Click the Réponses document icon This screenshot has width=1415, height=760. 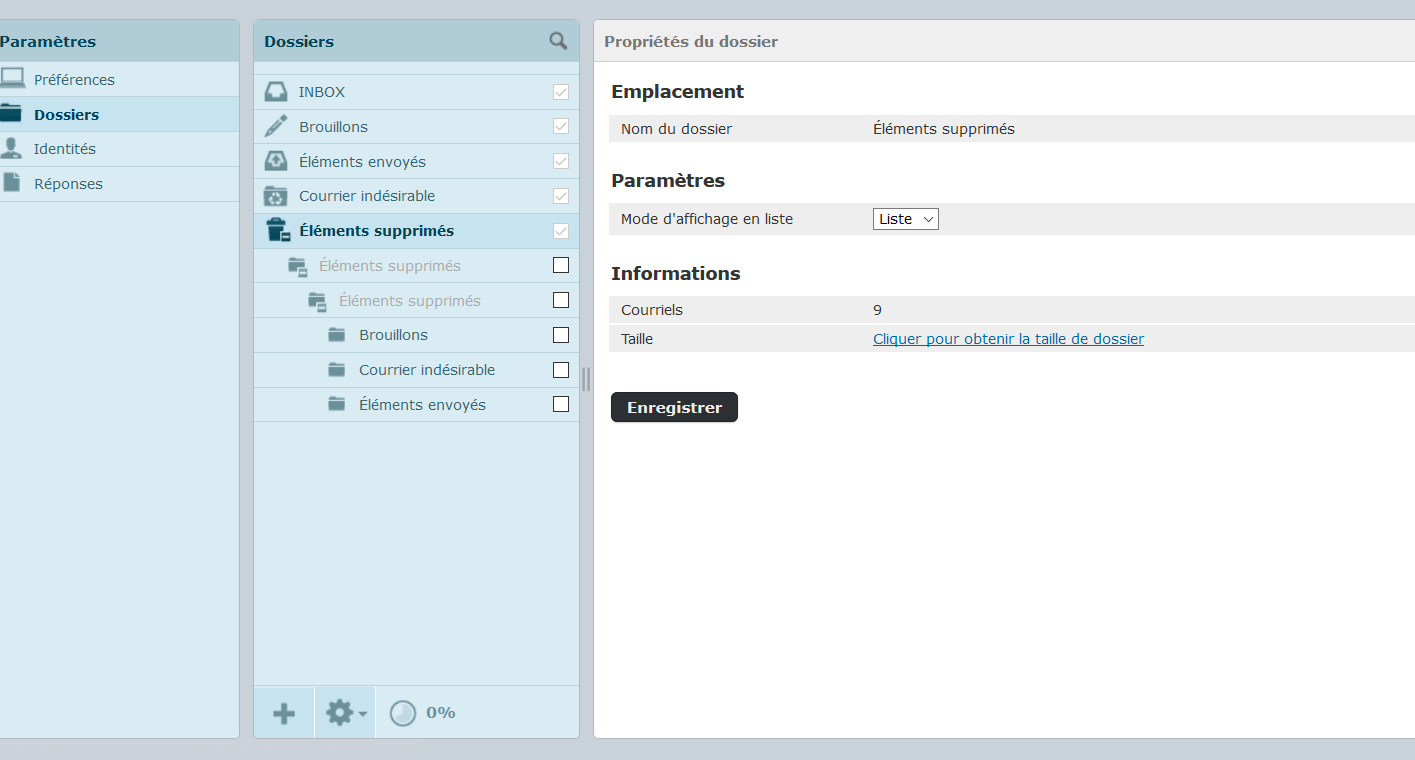(x=11, y=182)
